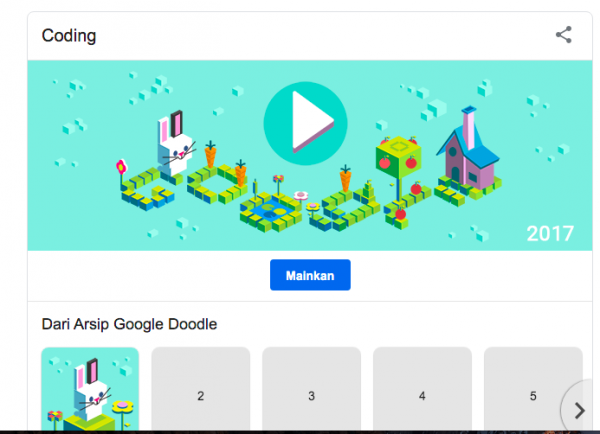
Task: Click the Coding card title
Action: coord(69,36)
